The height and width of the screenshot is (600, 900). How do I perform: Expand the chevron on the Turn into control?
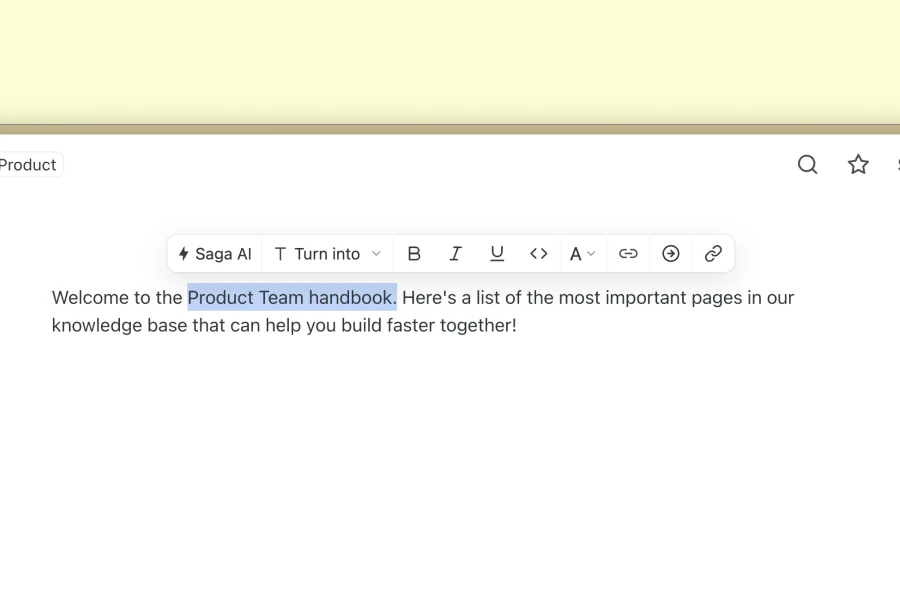click(x=376, y=253)
